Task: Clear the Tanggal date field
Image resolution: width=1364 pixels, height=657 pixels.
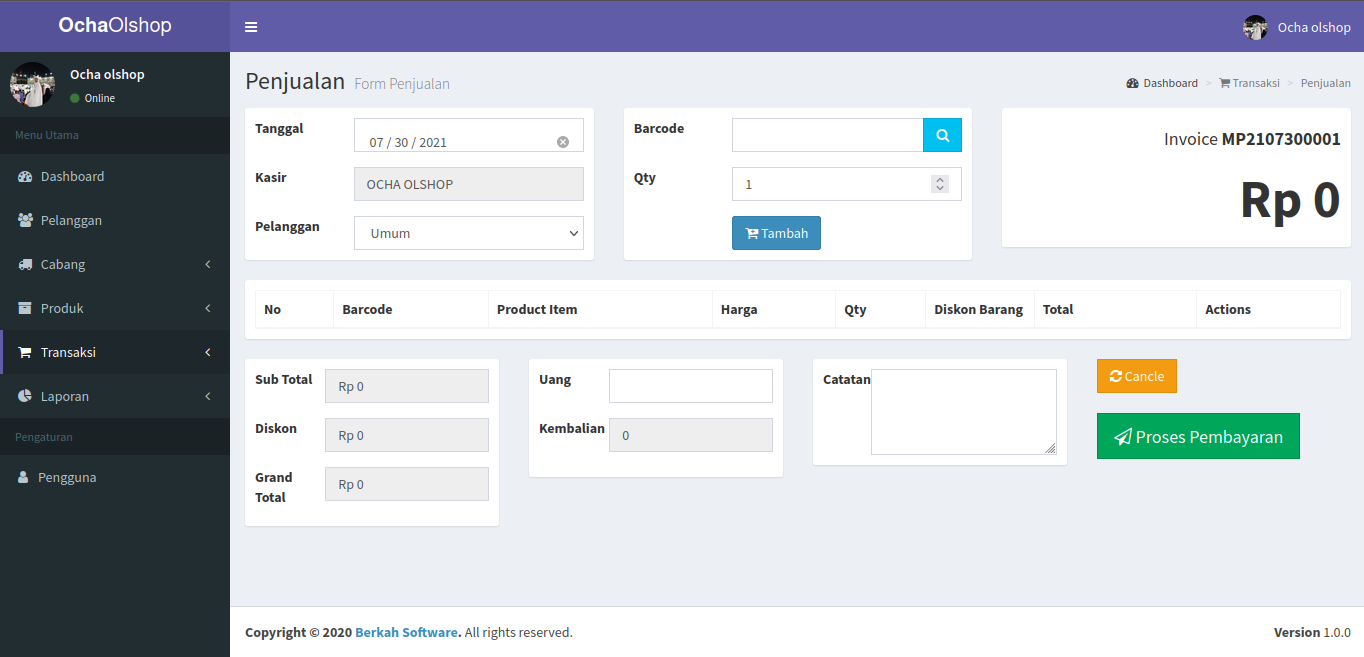Action: coord(563,142)
